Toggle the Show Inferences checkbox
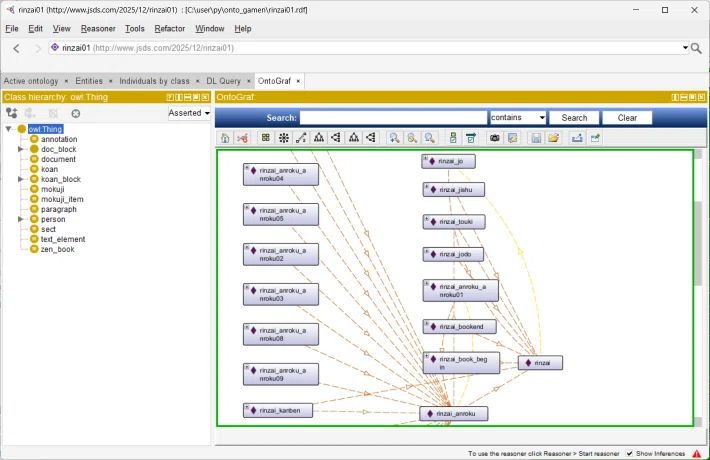The width and height of the screenshot is (710, 460). coord(629,453)
